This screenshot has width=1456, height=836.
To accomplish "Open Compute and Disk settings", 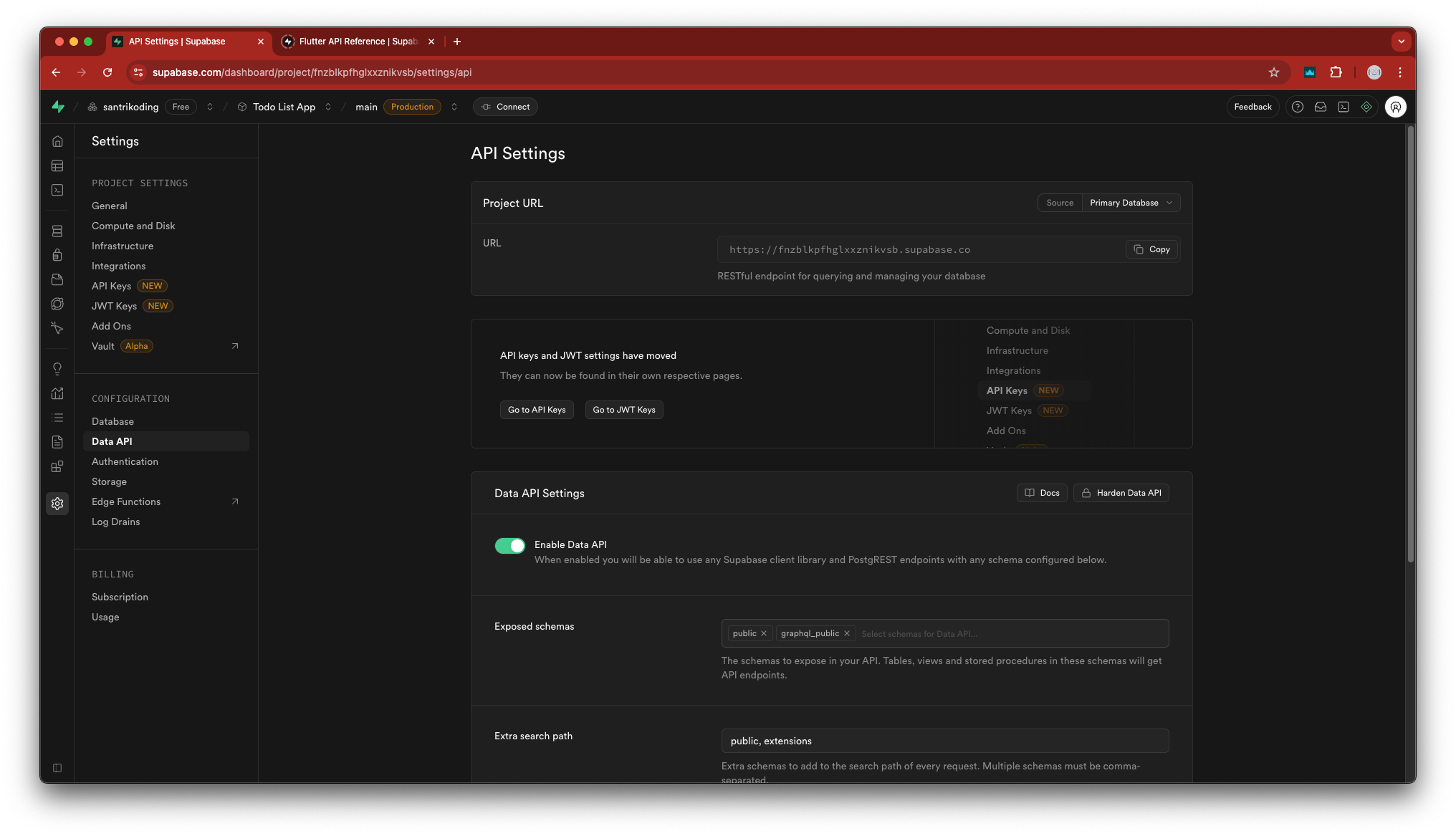I will [x=133, y=226].
